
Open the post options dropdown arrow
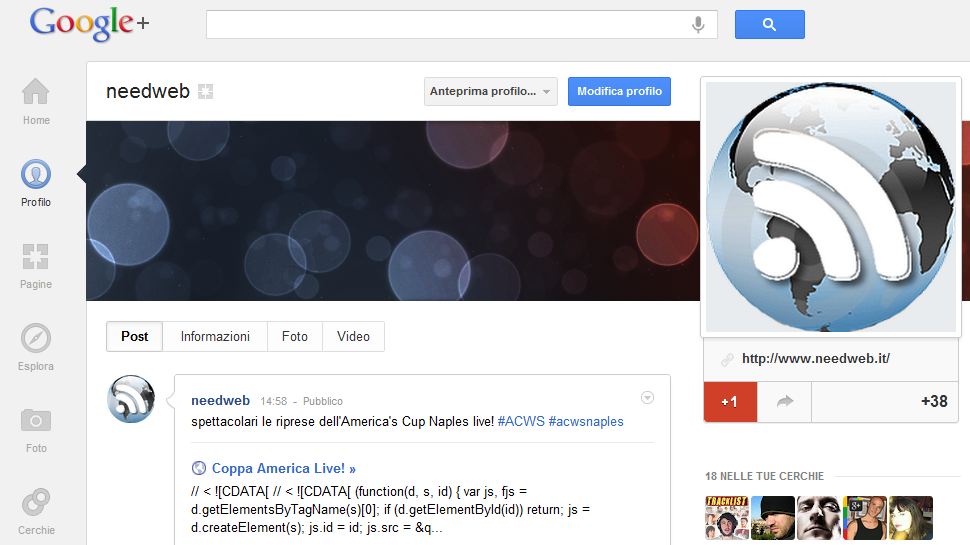[x=647, y=398]
